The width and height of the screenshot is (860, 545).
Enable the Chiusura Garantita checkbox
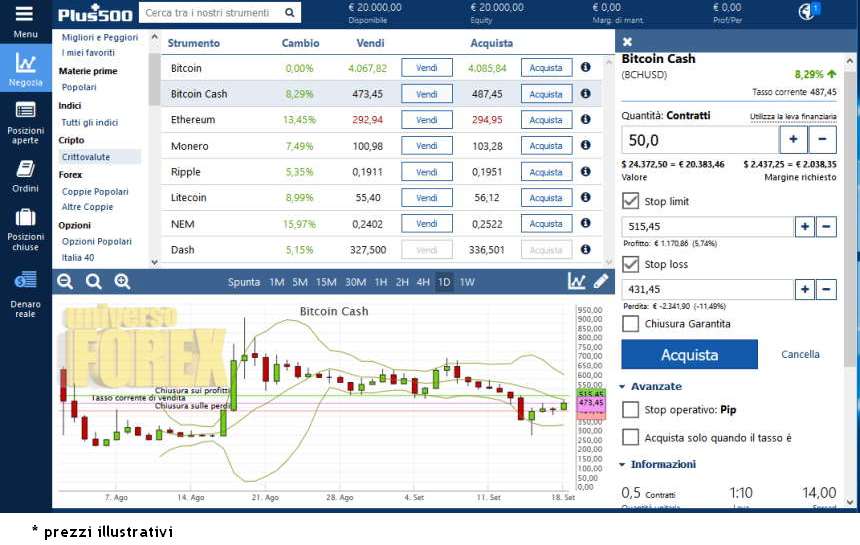pos(630,324)
